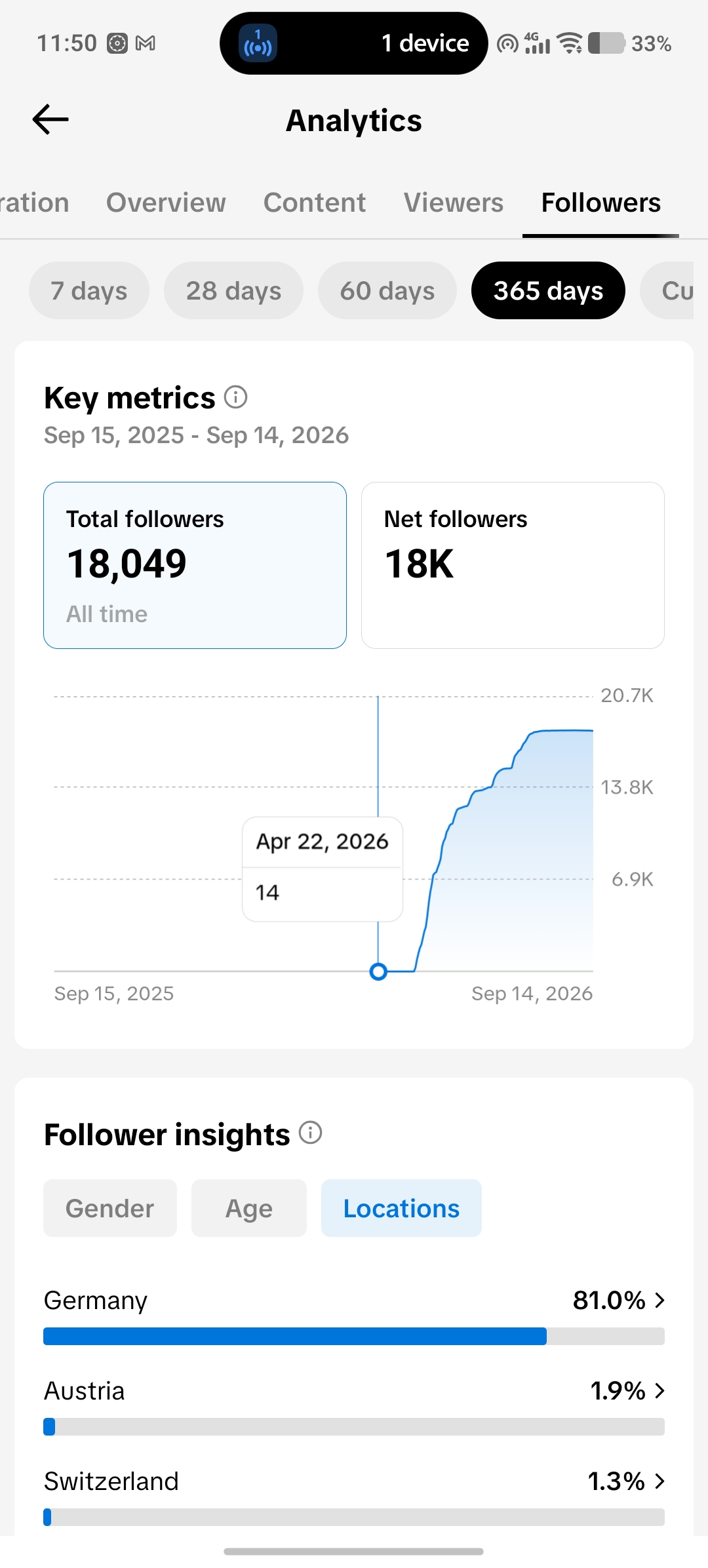The image size is (708, 1568).
Task: Expand Austria location details chevron
Action: pos(659,1390)
